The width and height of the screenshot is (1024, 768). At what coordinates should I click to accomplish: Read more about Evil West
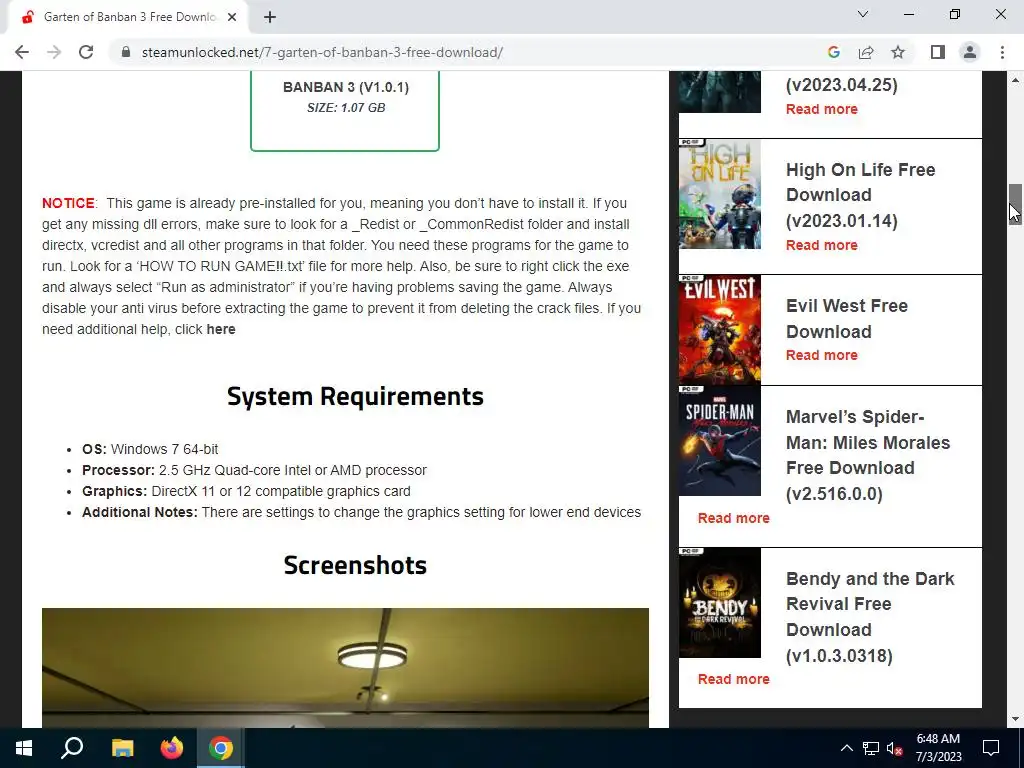(822, 355)
